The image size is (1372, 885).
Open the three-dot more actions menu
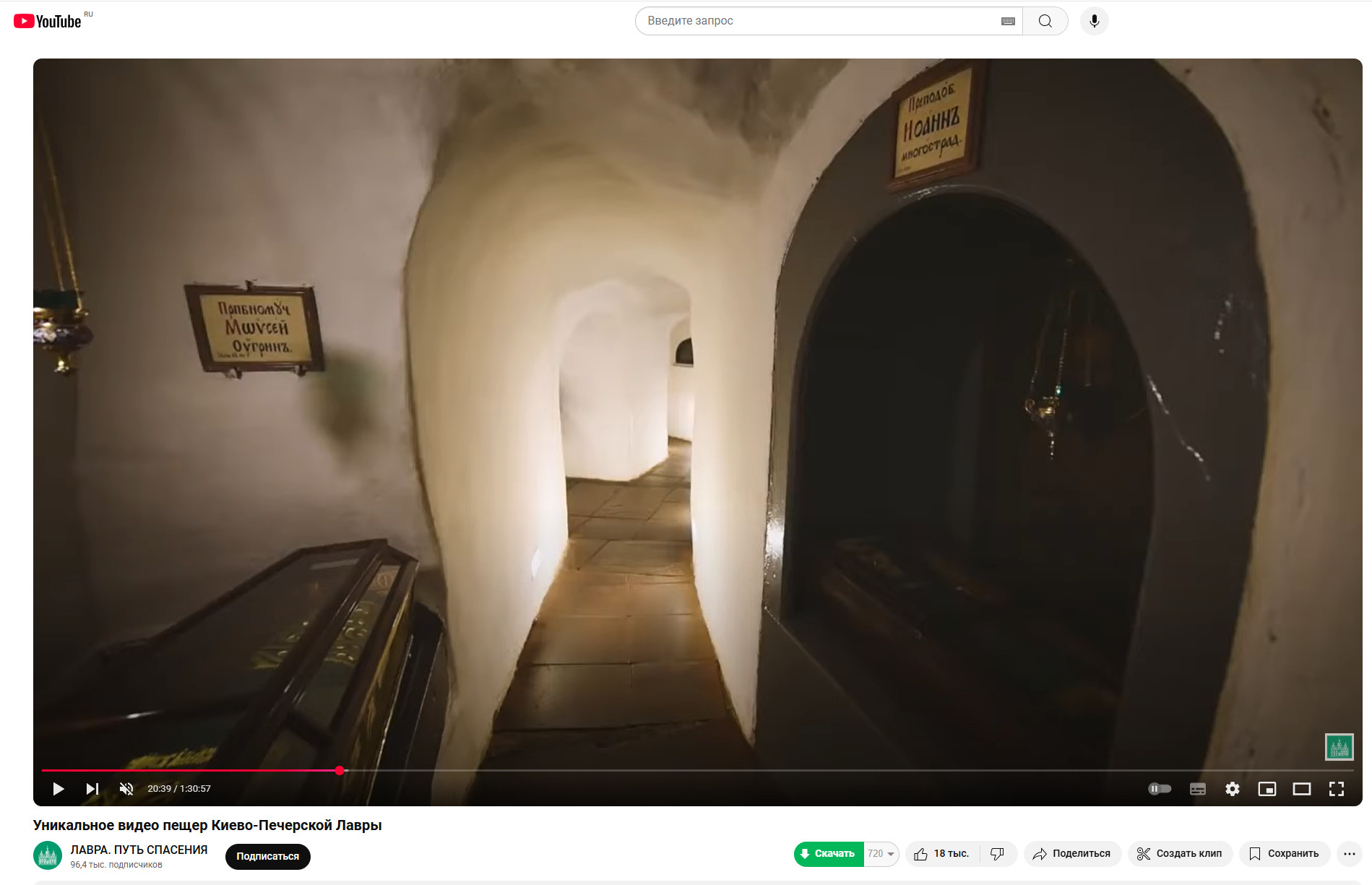point(1349,854)
